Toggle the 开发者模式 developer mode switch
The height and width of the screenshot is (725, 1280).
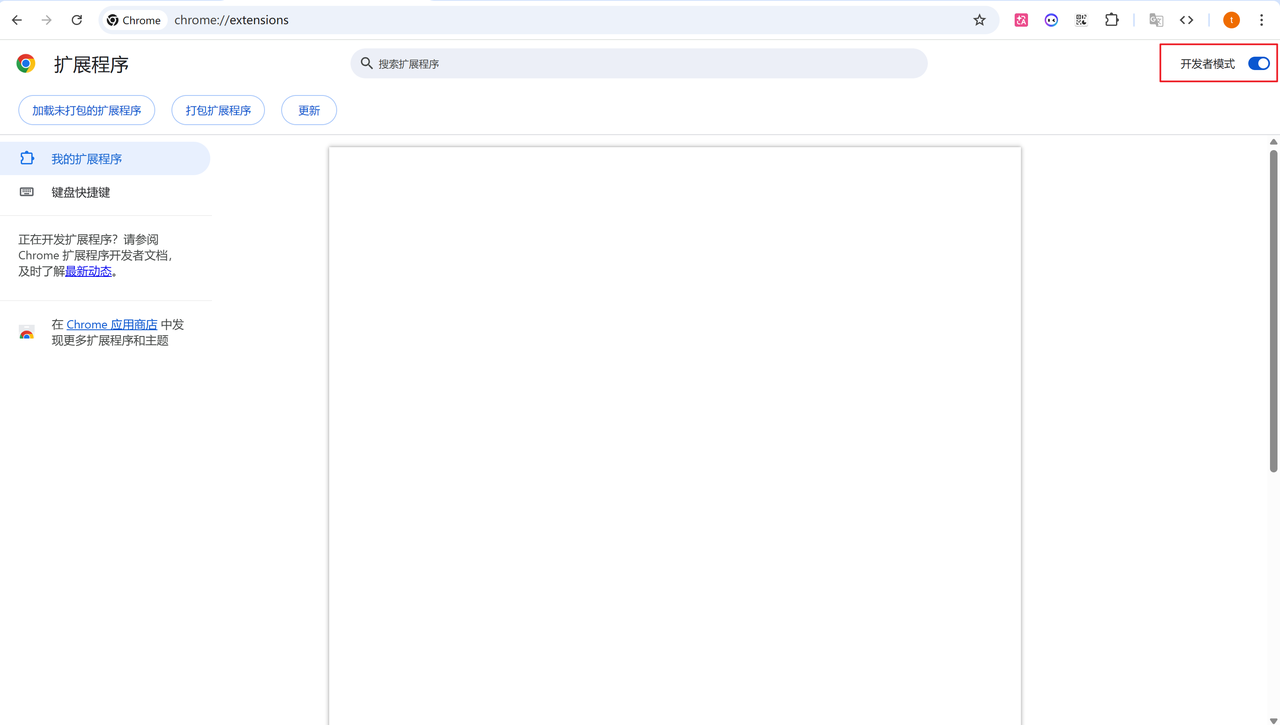1258,64
